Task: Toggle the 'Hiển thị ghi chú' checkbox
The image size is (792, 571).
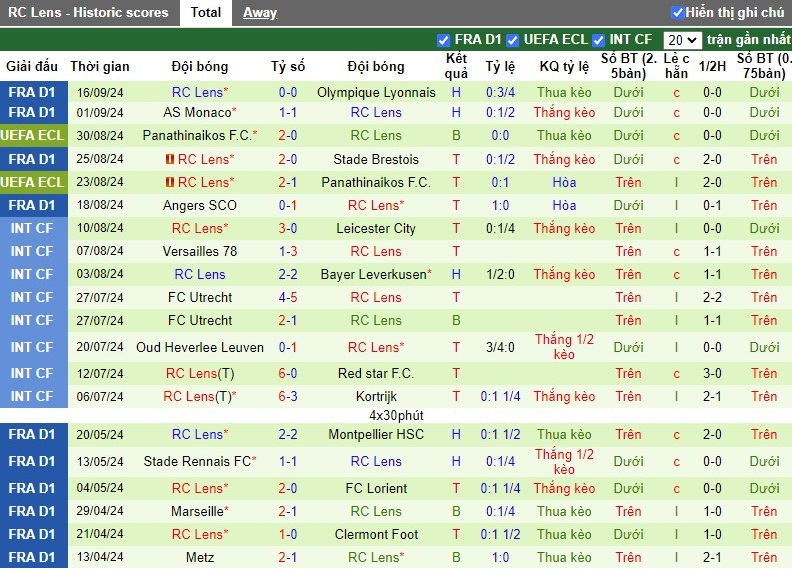Action: tap(677, 12)
